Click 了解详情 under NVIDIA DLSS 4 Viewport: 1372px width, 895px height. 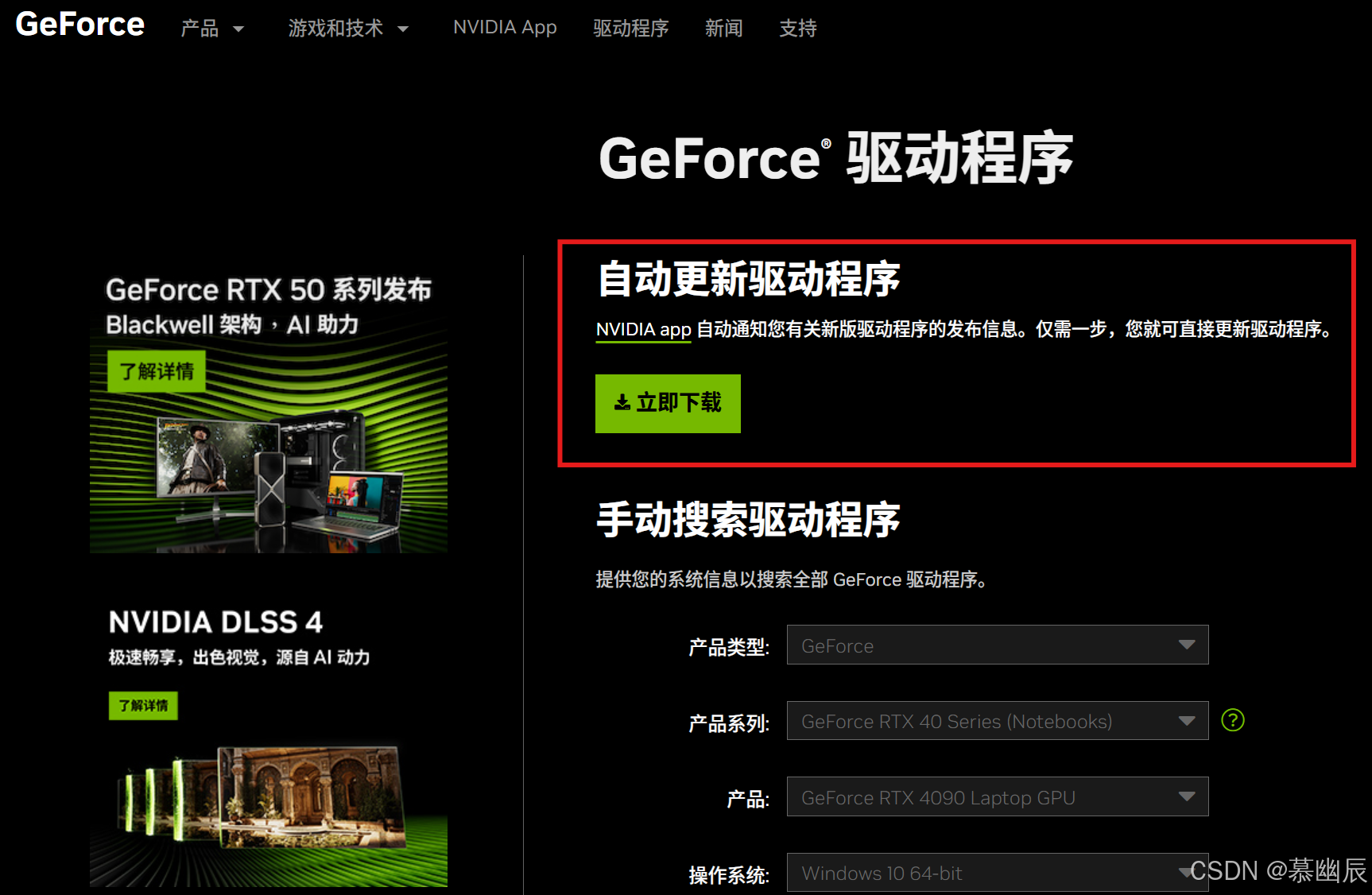coord(143,706)
